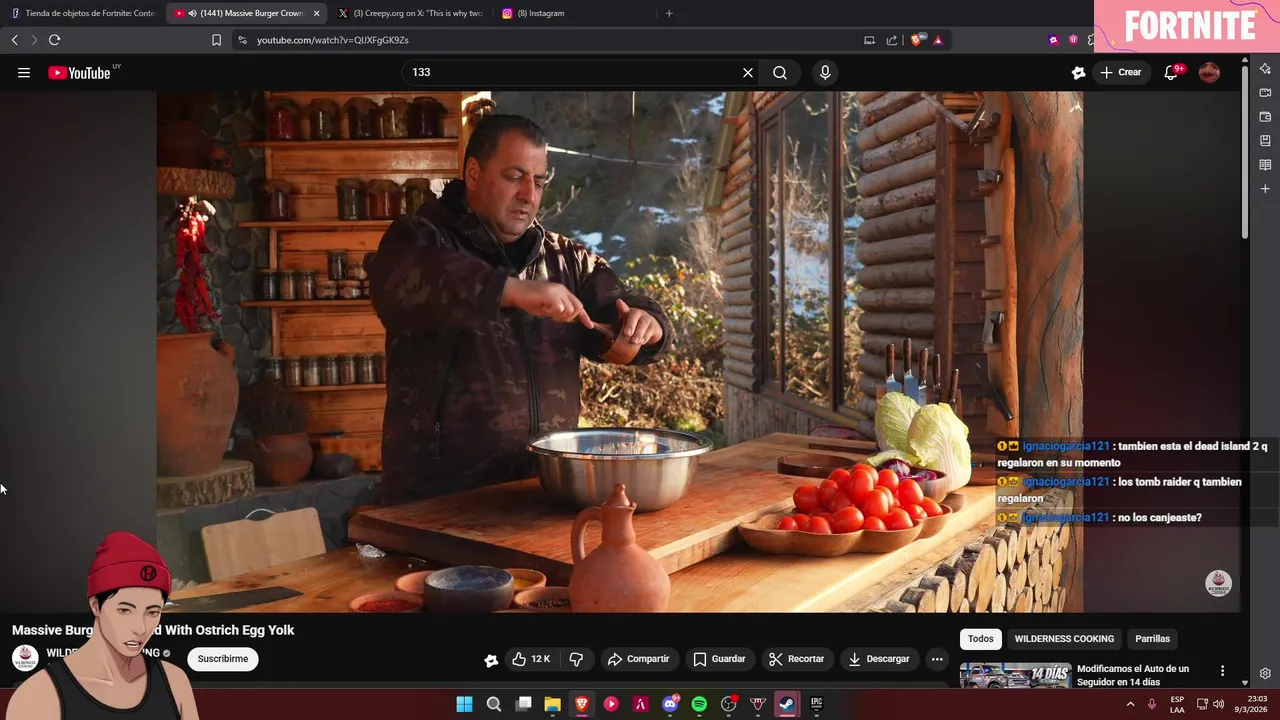Go to the YouTube home logo
The image size is (1280, 720).
(79, 72)
